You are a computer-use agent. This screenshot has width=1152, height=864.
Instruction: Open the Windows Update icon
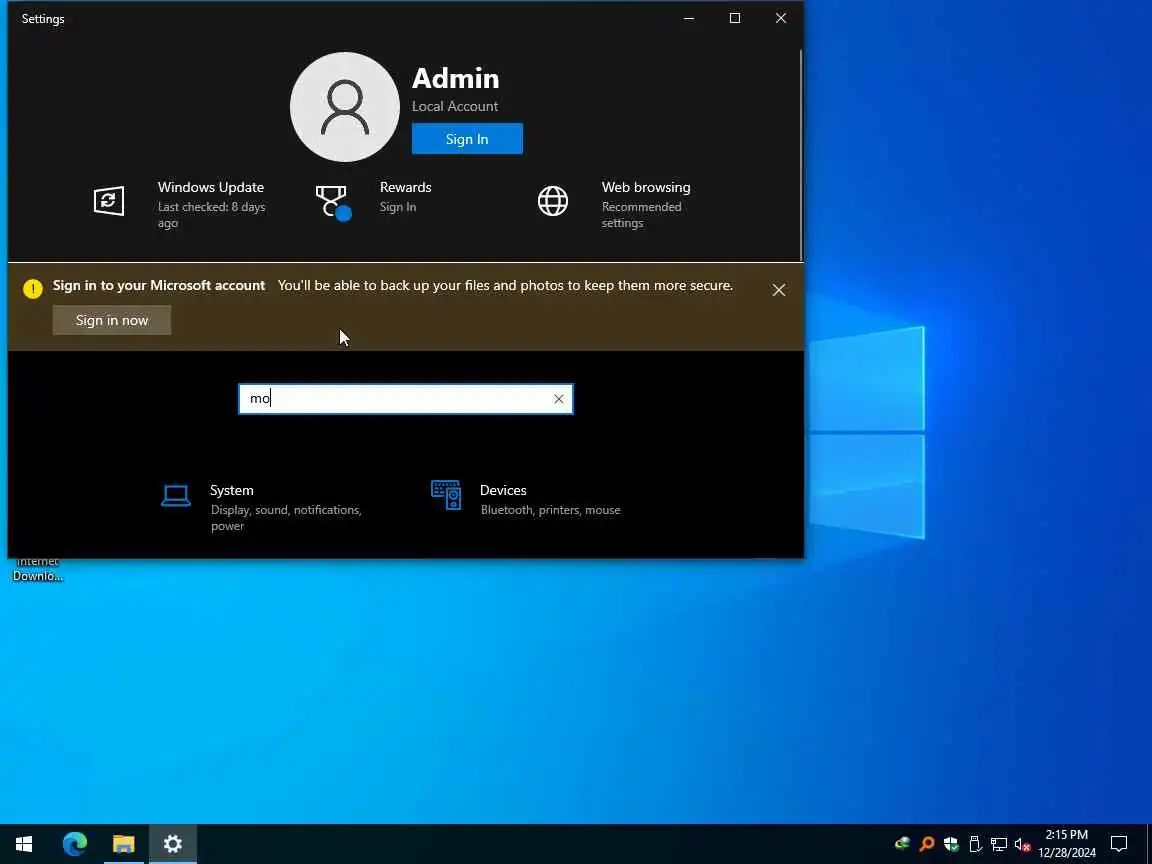coord(109,201)
